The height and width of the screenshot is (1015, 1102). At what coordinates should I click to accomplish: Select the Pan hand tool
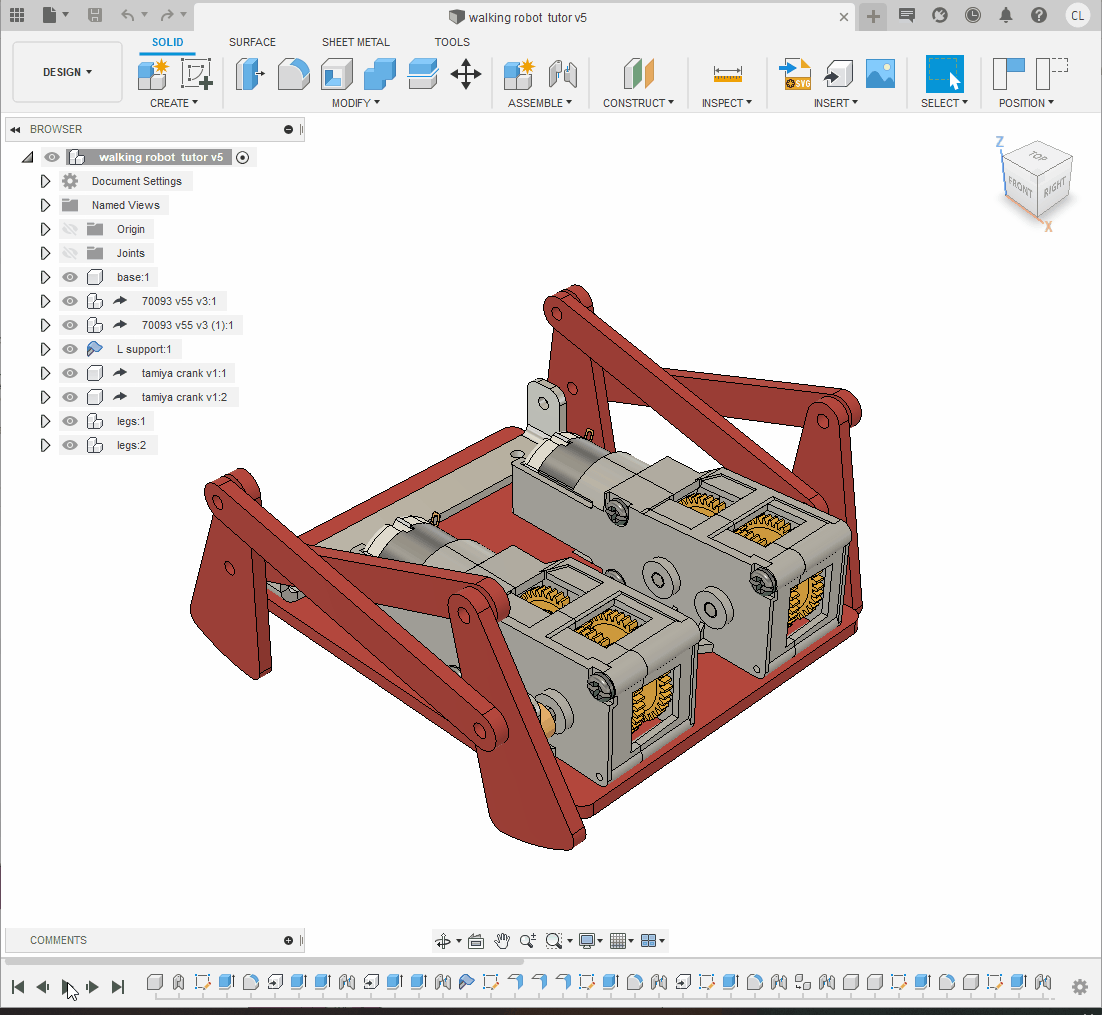pyautogui.click(x=502, y=941)
